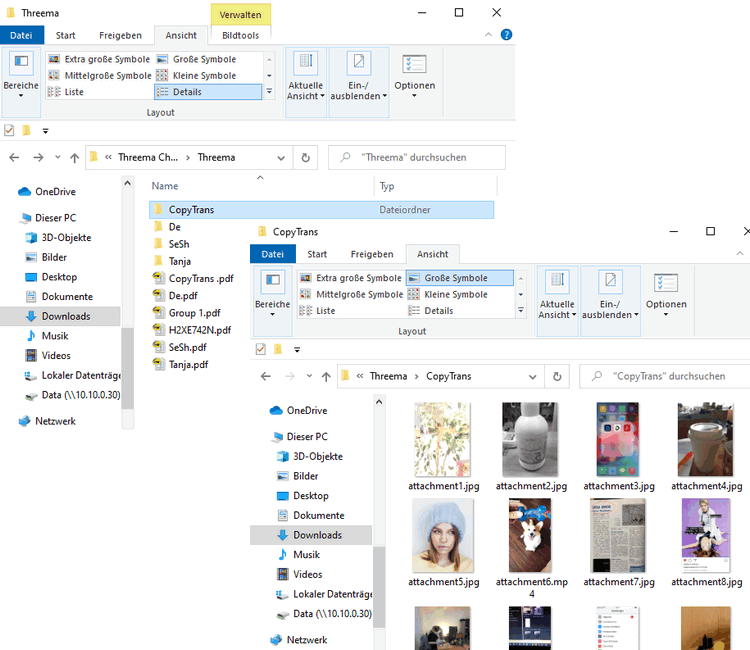The image size is (750, 650).
Task: Choose Mittelgroße Symbole in Threema window
Action: pos(100,76)
